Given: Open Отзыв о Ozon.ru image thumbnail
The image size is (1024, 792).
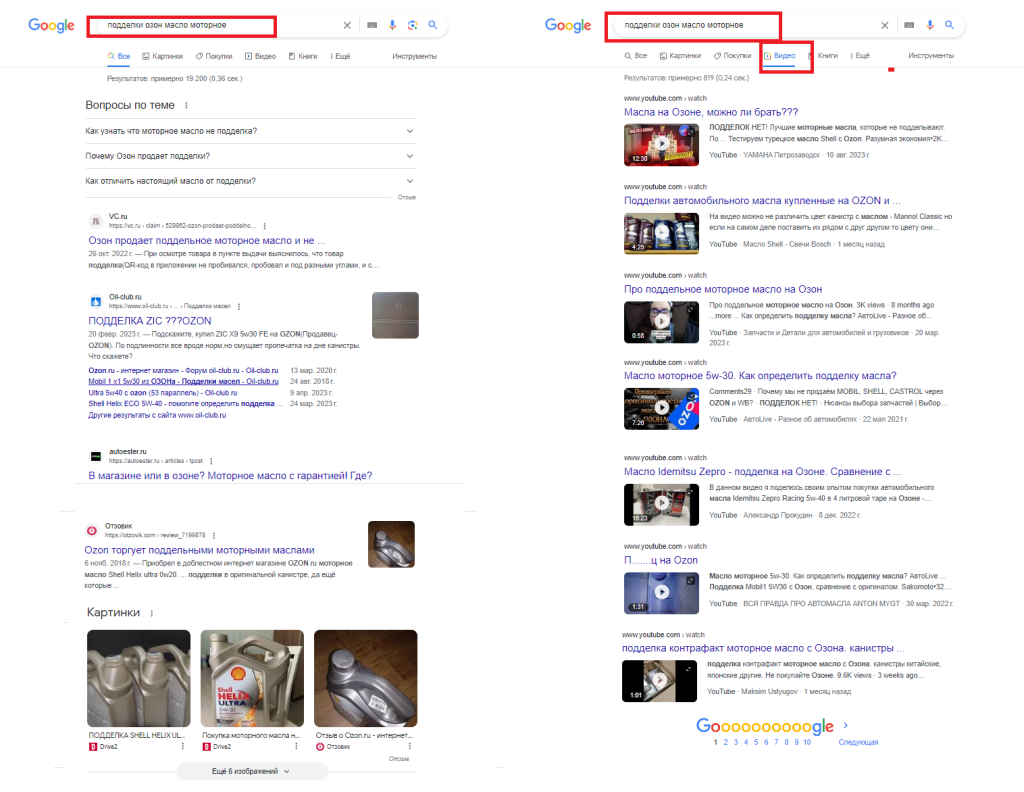Looking at the screenshot, I should tap(366, 678).
